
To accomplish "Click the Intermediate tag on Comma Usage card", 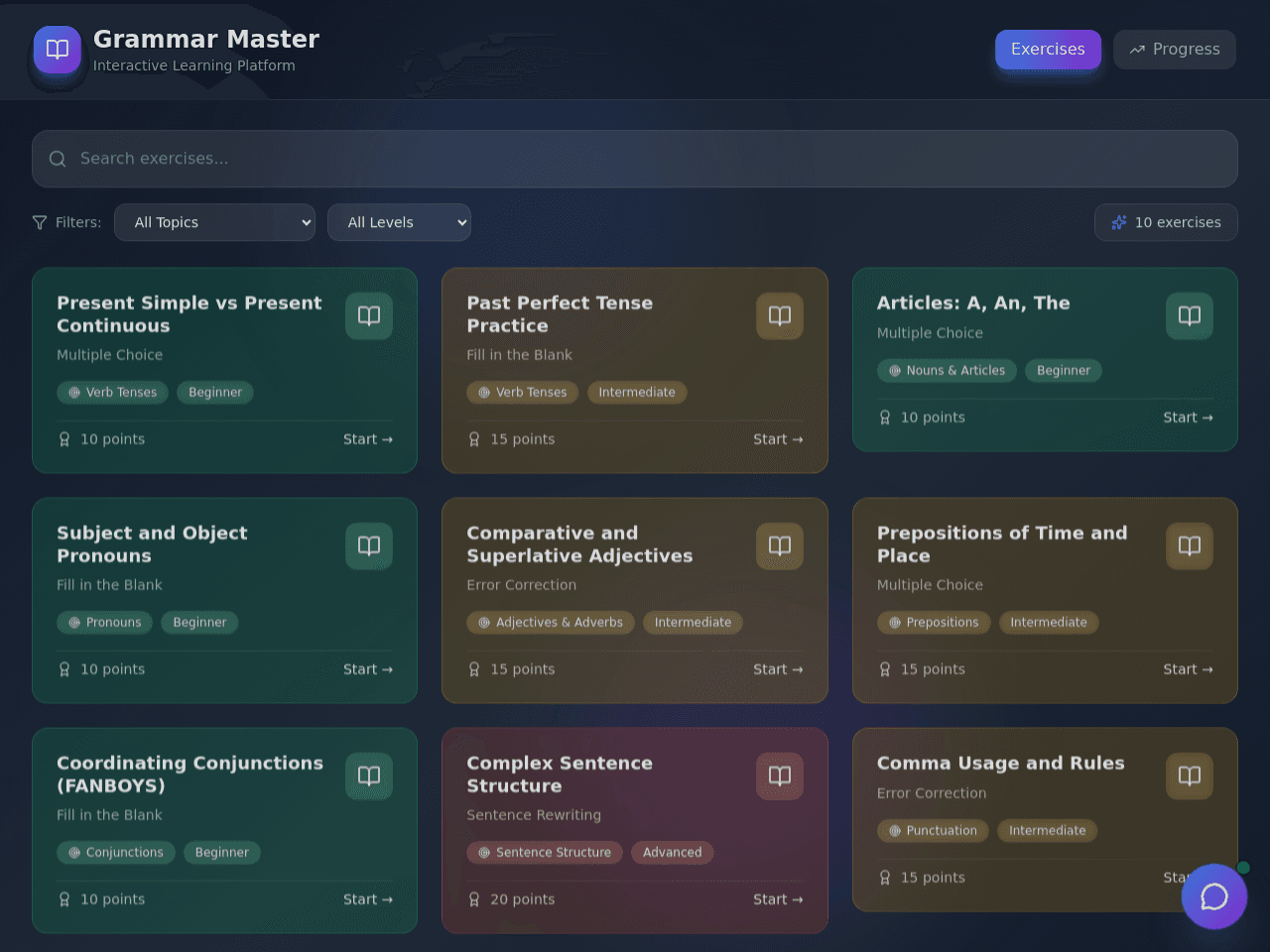I will click(x=1048, y=831).
